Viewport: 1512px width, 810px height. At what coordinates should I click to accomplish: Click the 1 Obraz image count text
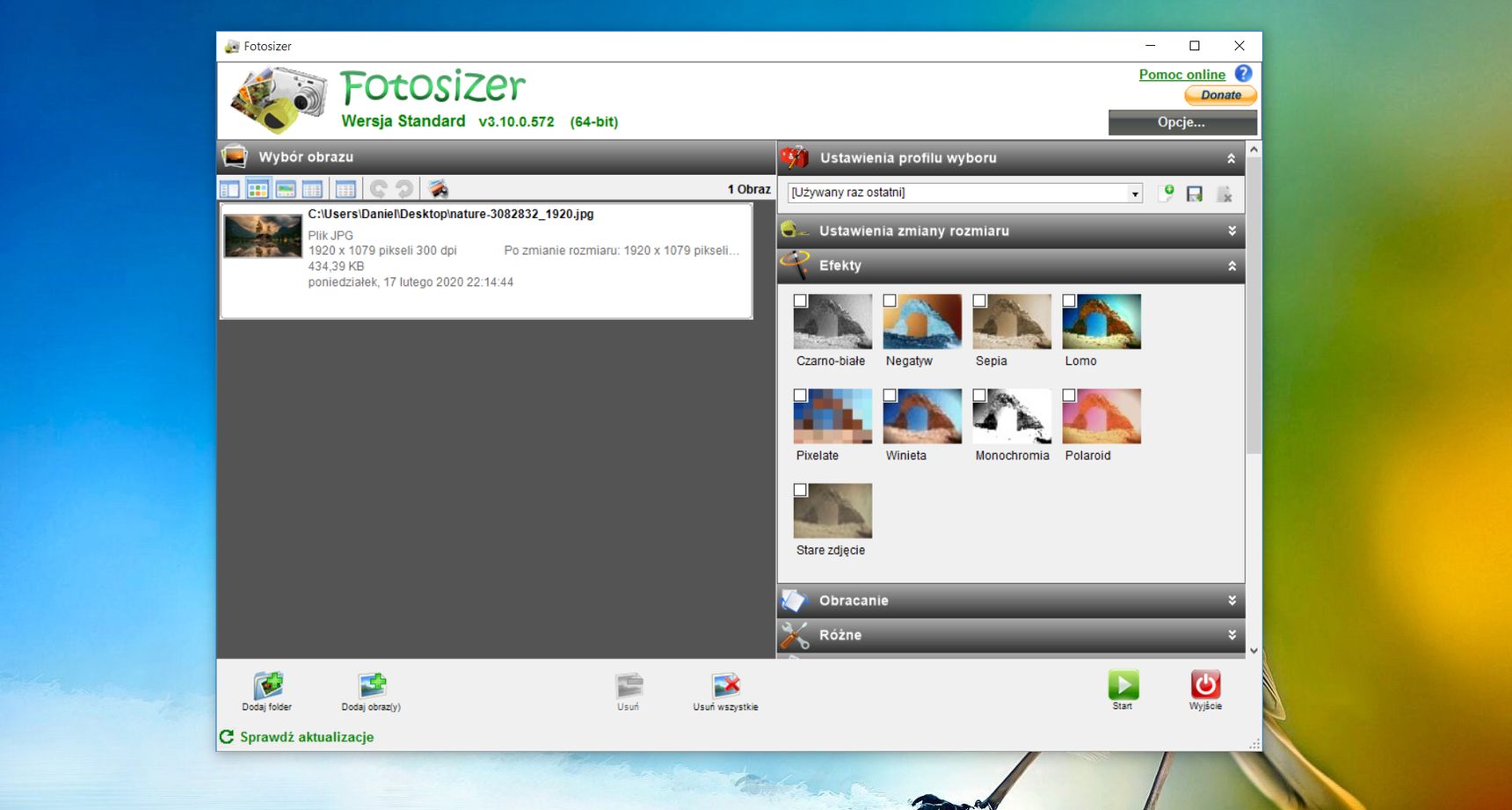[x=749, y=189]
